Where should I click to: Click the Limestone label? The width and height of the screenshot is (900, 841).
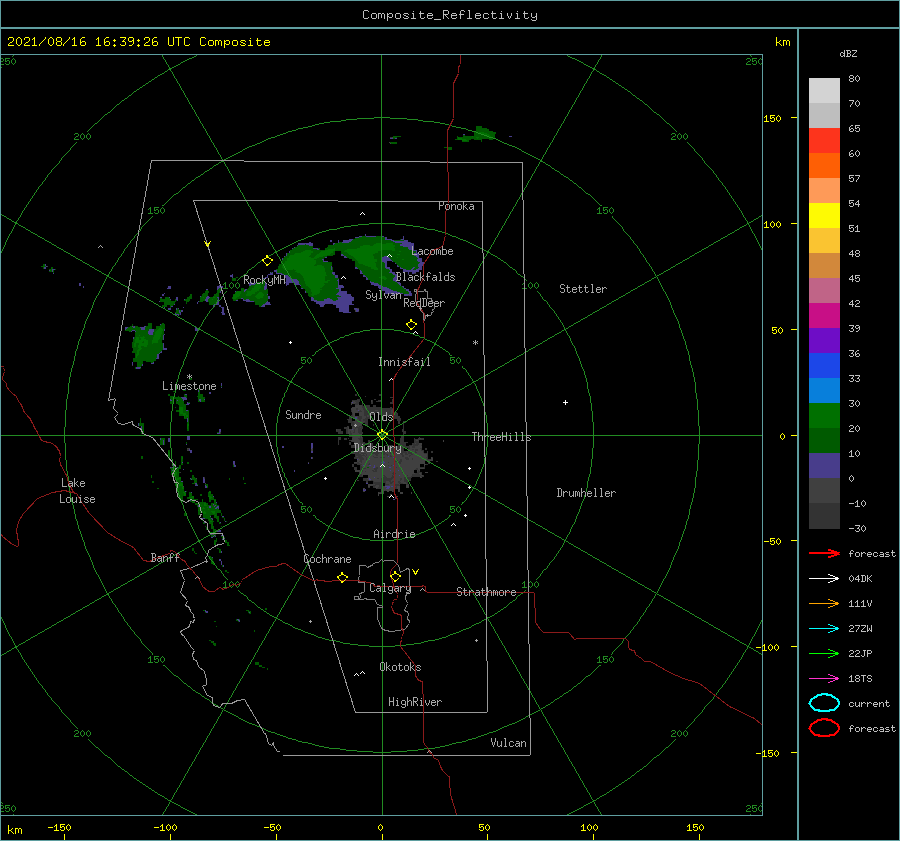coord(189,386)
